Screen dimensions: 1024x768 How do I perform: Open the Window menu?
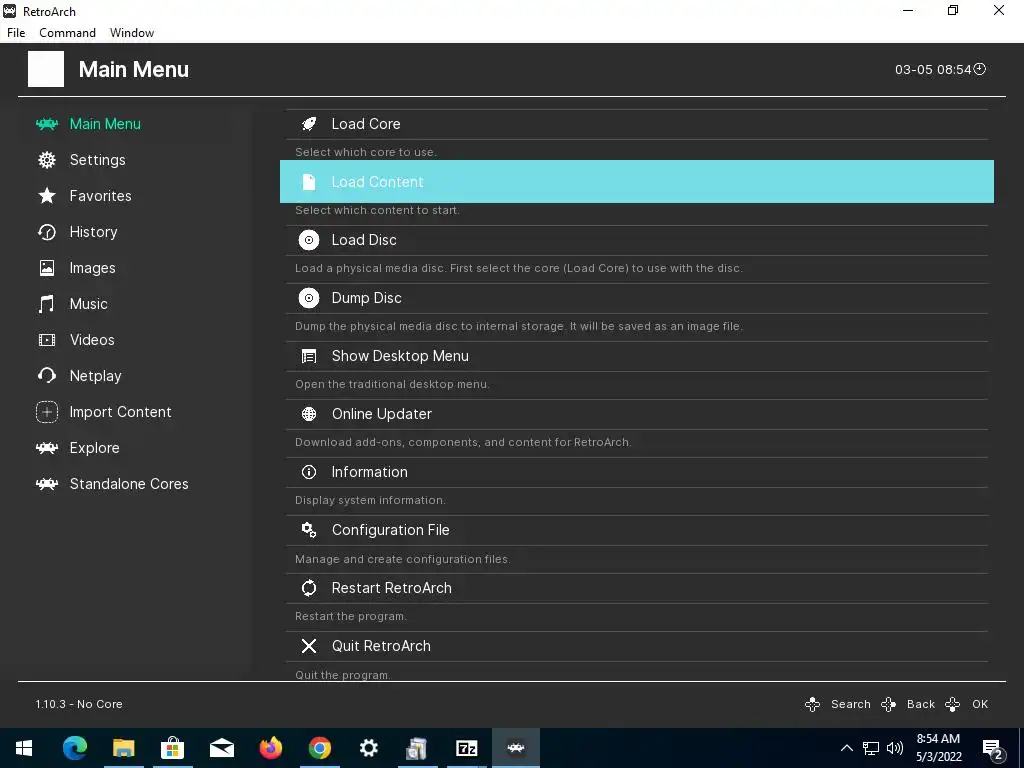(x=132, y=33)
